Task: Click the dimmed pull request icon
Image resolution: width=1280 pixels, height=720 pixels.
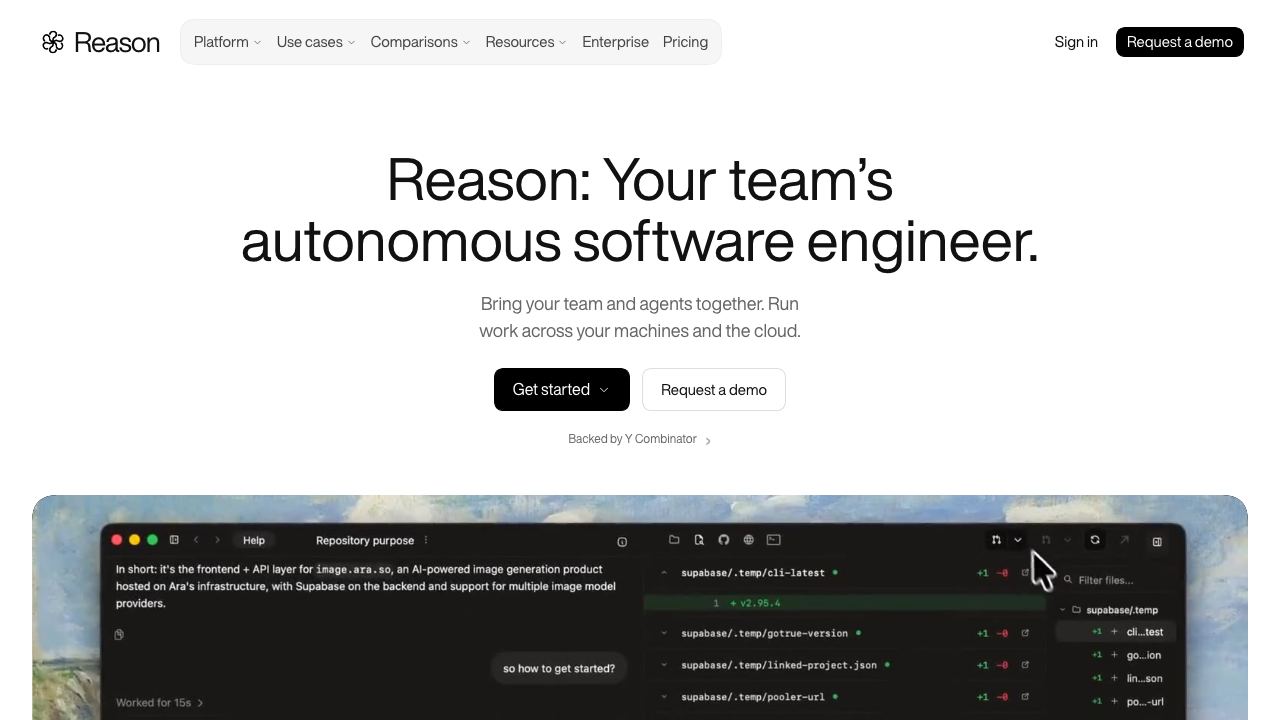Action: click(x=1046, y=540)
